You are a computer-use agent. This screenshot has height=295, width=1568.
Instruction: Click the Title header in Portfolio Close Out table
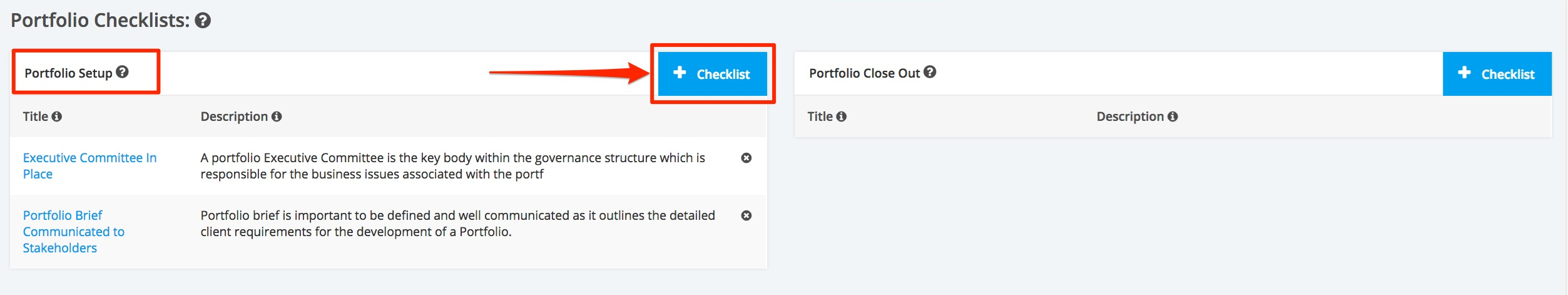(820, 116)
